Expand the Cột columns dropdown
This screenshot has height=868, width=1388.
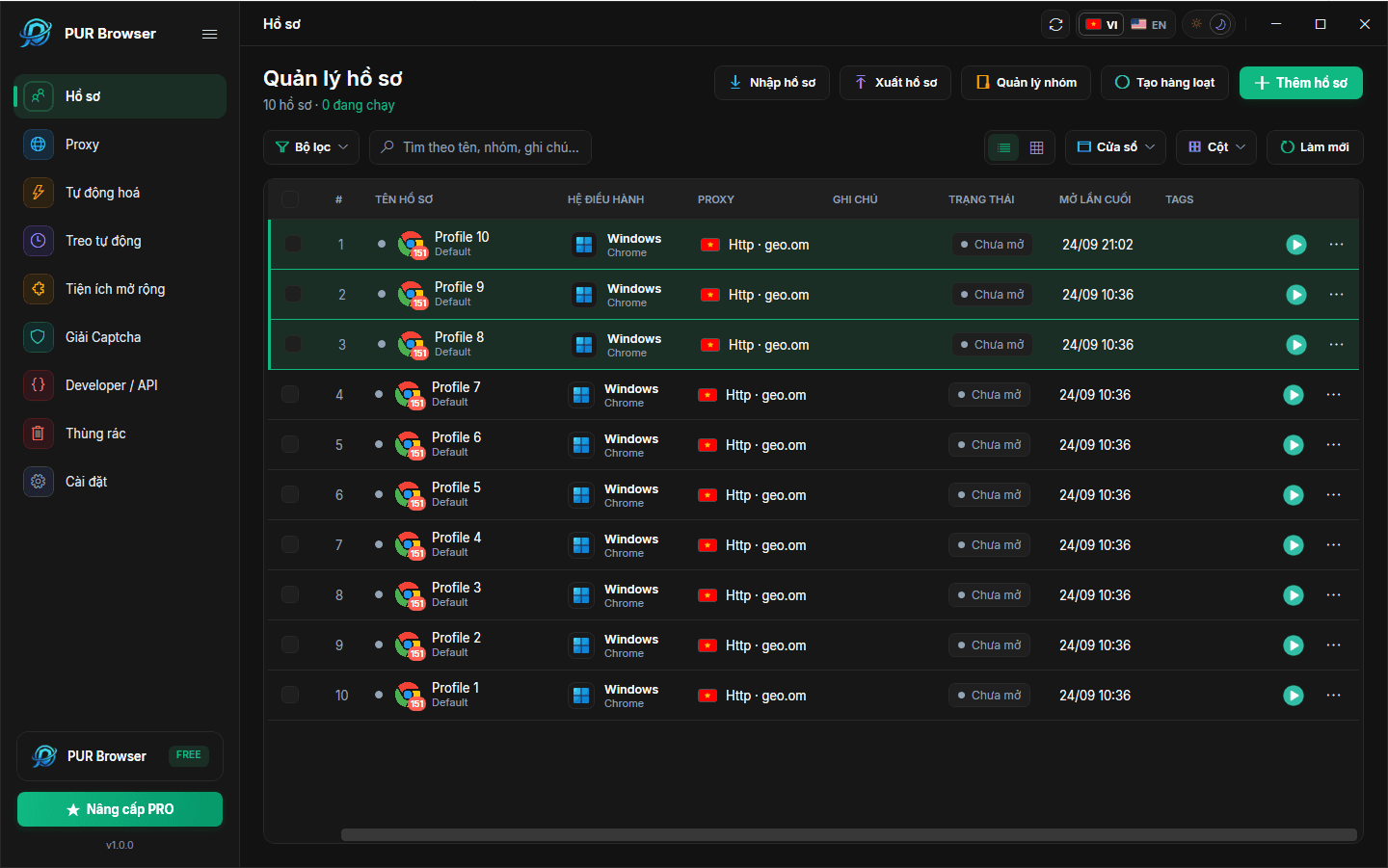(1216, 147)
